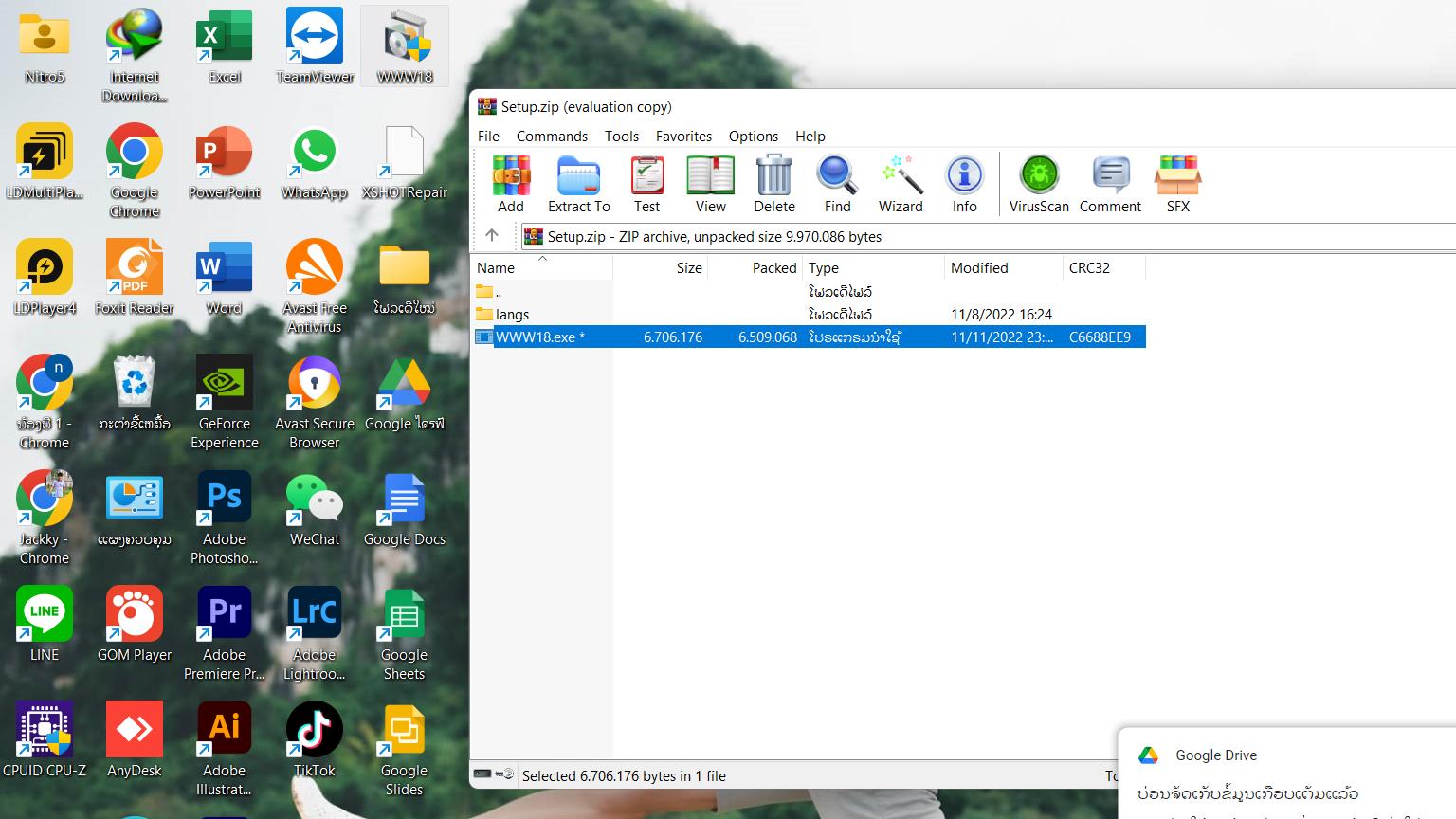Sort files by Modified column header
The image size is (1456, 819).
pyautogui.click(x=979, y=268)
